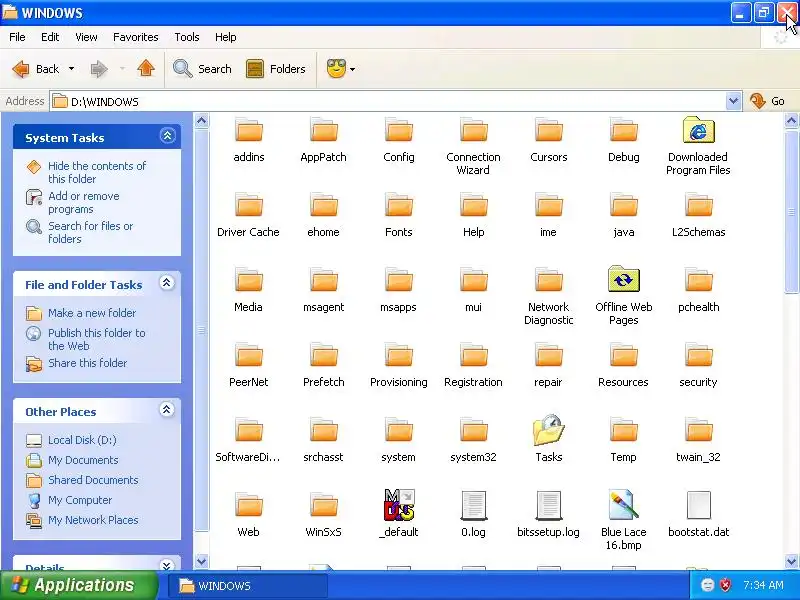Click the file list scroll up arrow

(x=791, y=121)
